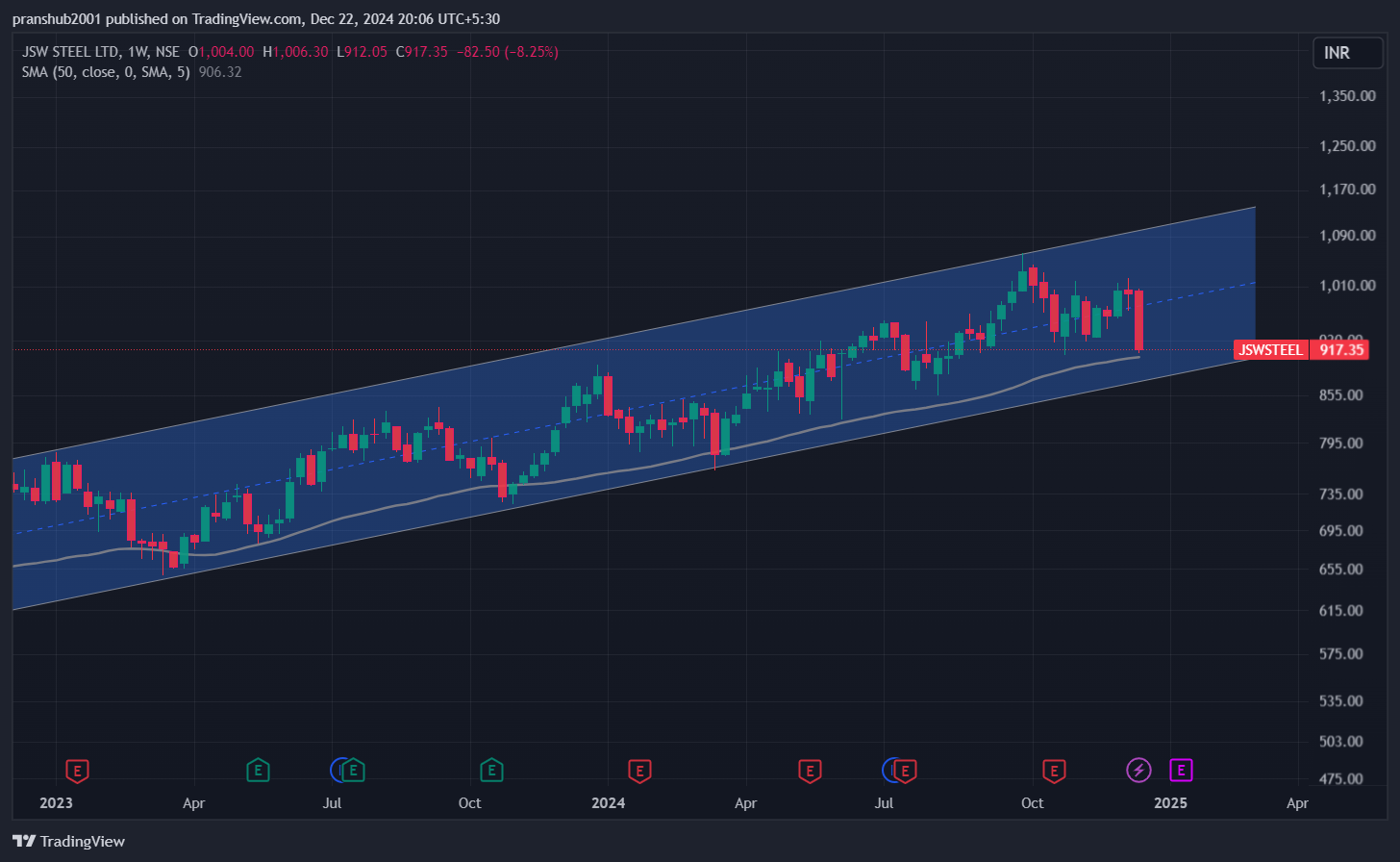This screenshot has width=1400, height=862.
Task: Click the 735.00 price axis label
Action: [1341, 494]
